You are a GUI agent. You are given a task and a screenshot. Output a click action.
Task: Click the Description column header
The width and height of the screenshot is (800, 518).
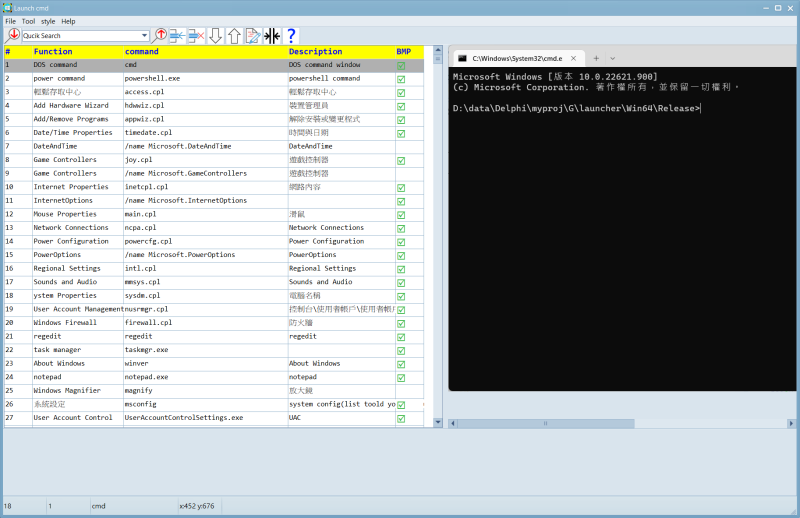pos(341,52)
